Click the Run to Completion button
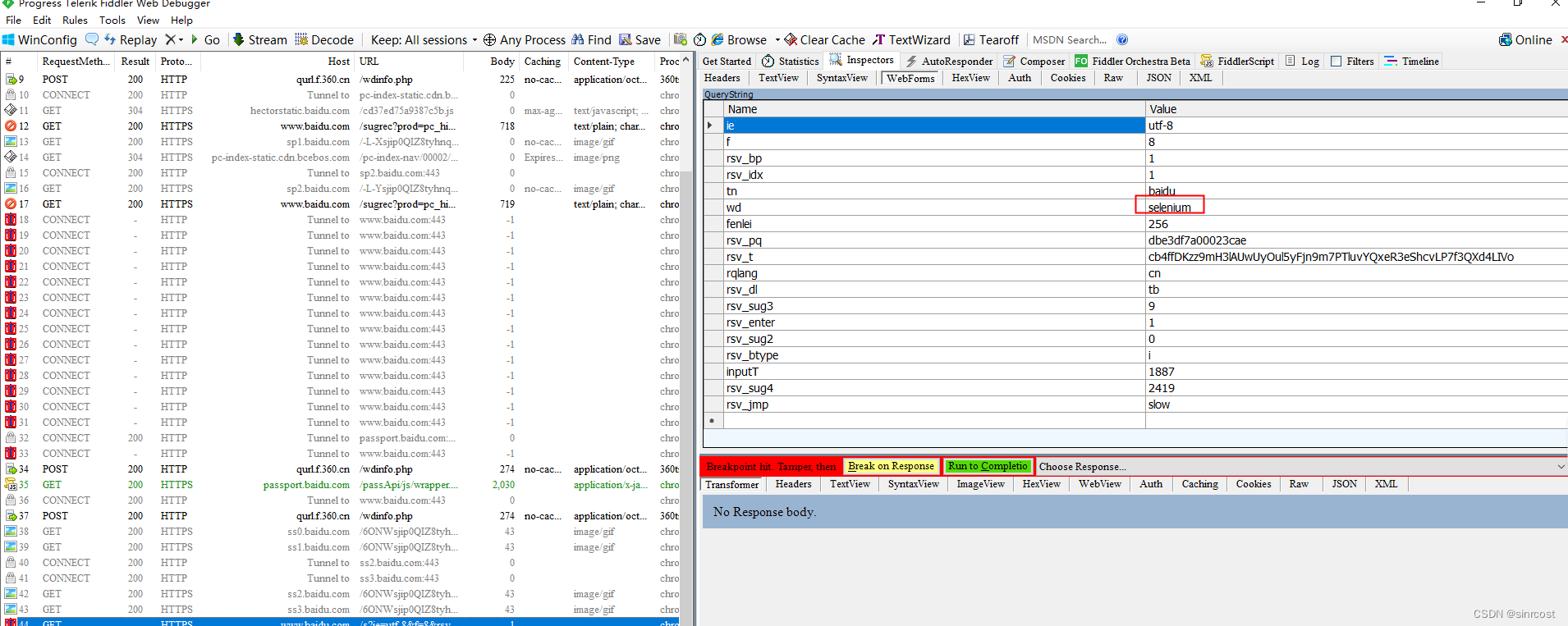The height and width of the screenshot is (626, 1568). (x=988, y=466)
